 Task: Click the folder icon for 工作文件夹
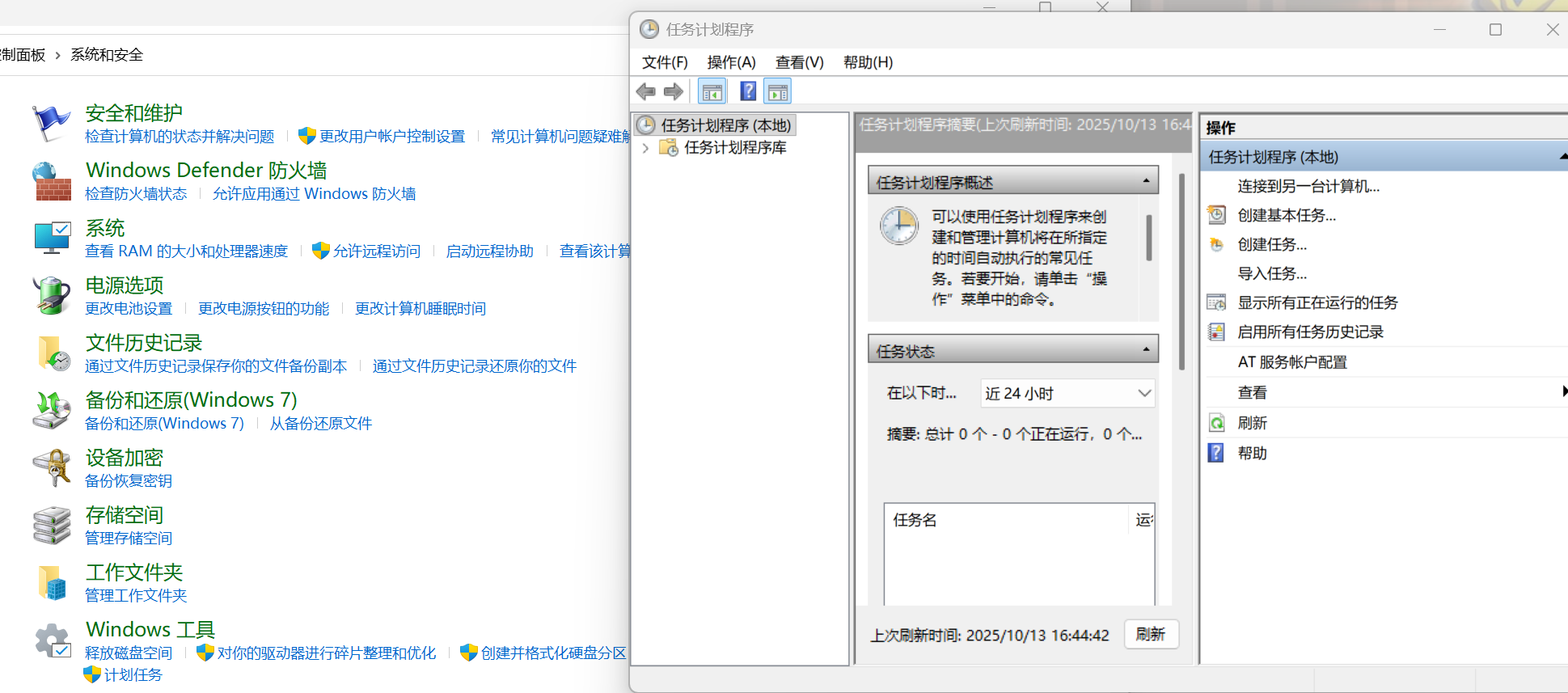[52, 583]
